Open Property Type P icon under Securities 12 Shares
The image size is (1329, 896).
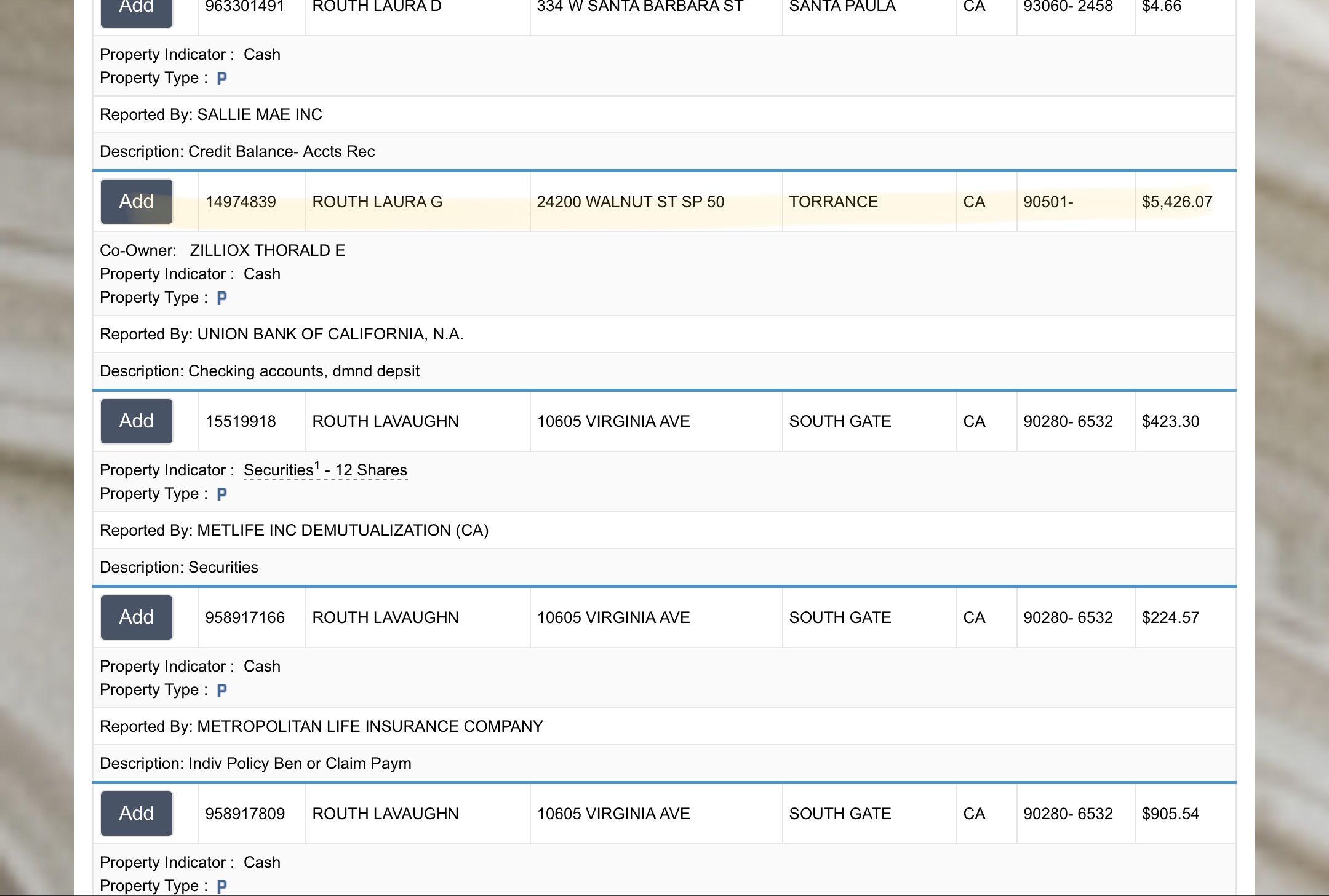click(x=222, y=494)
